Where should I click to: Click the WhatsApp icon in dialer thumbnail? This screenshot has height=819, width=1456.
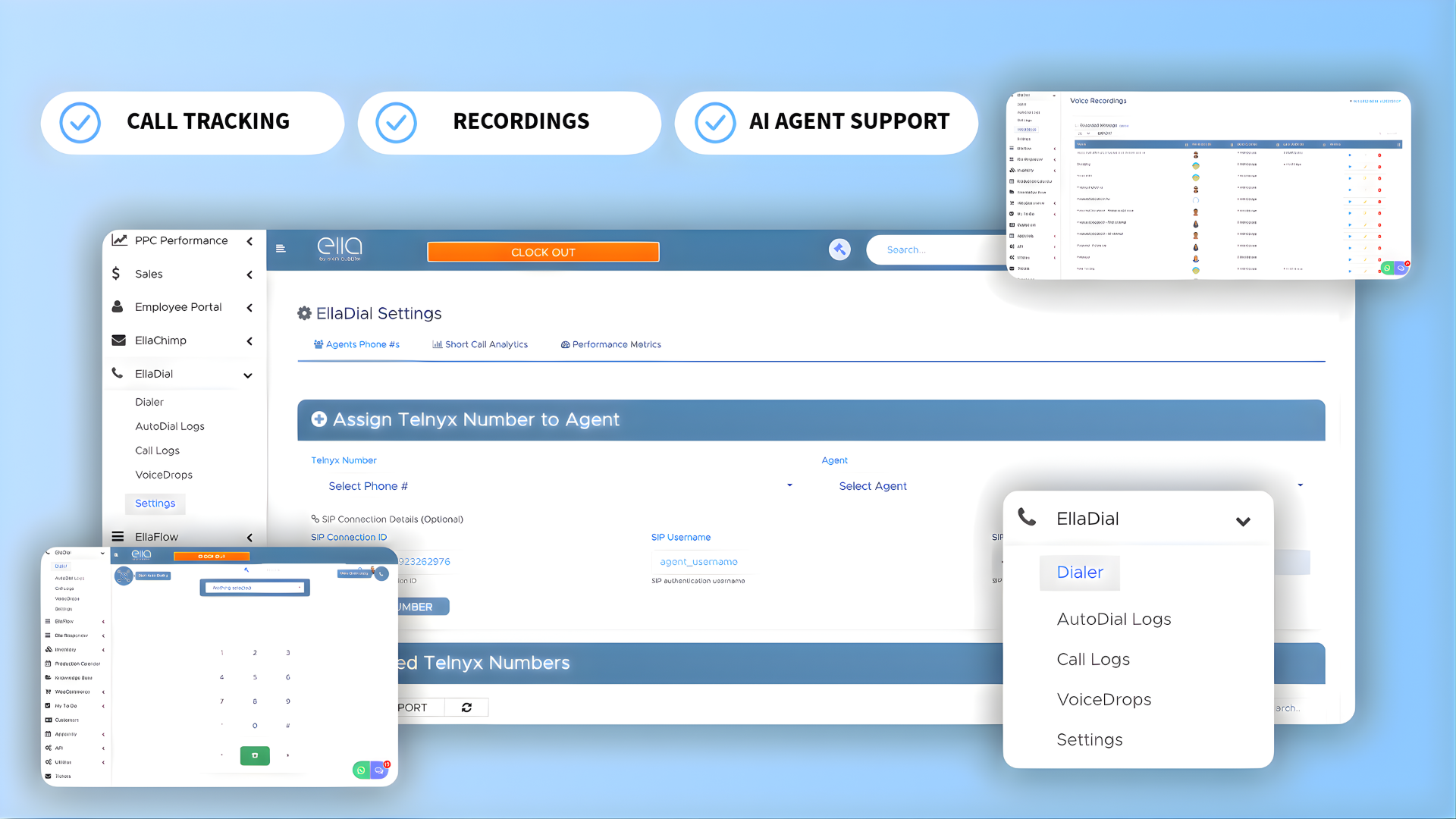tap(361, 770)
